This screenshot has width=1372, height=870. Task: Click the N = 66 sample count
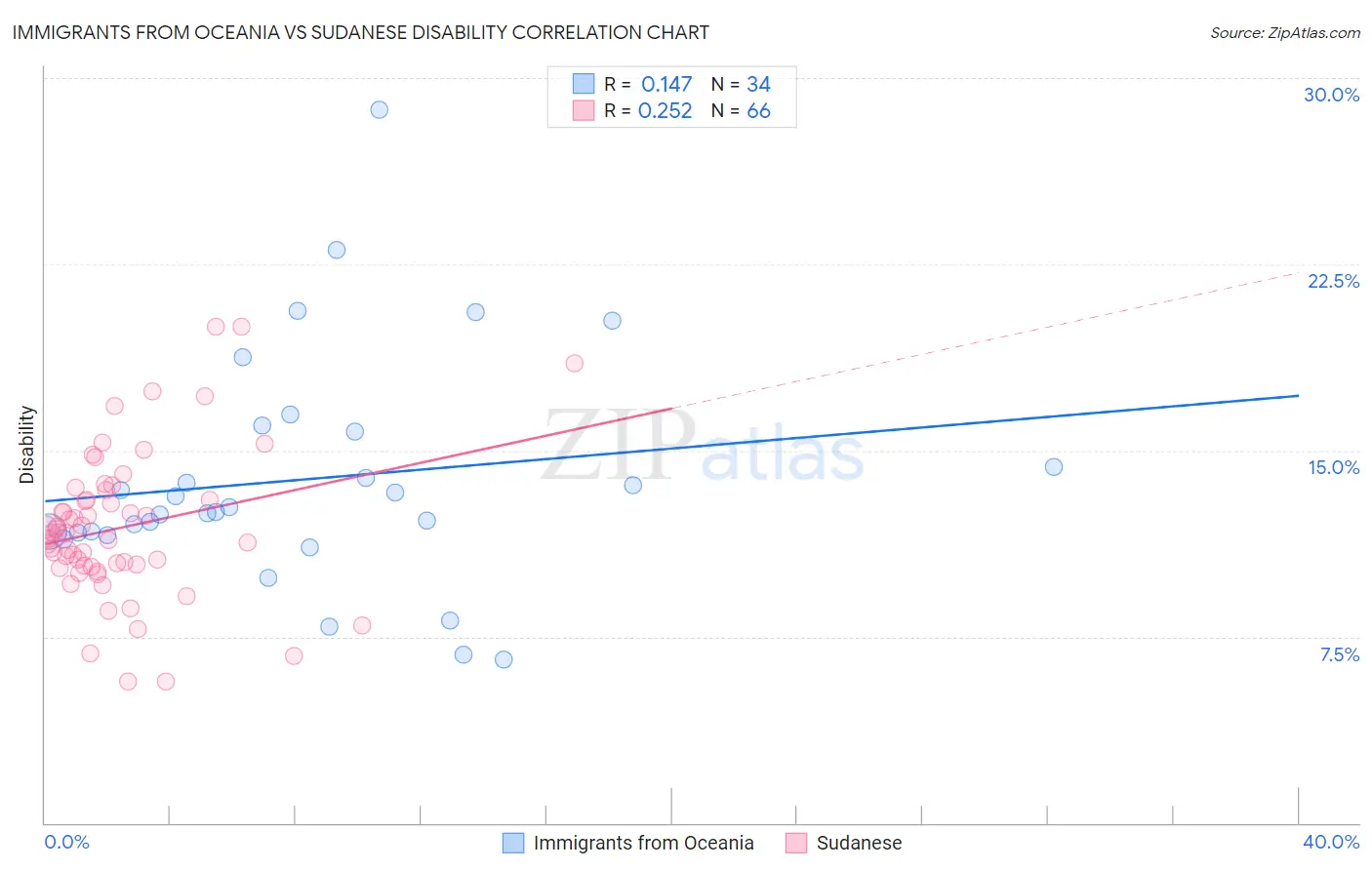tap(741, 111)
